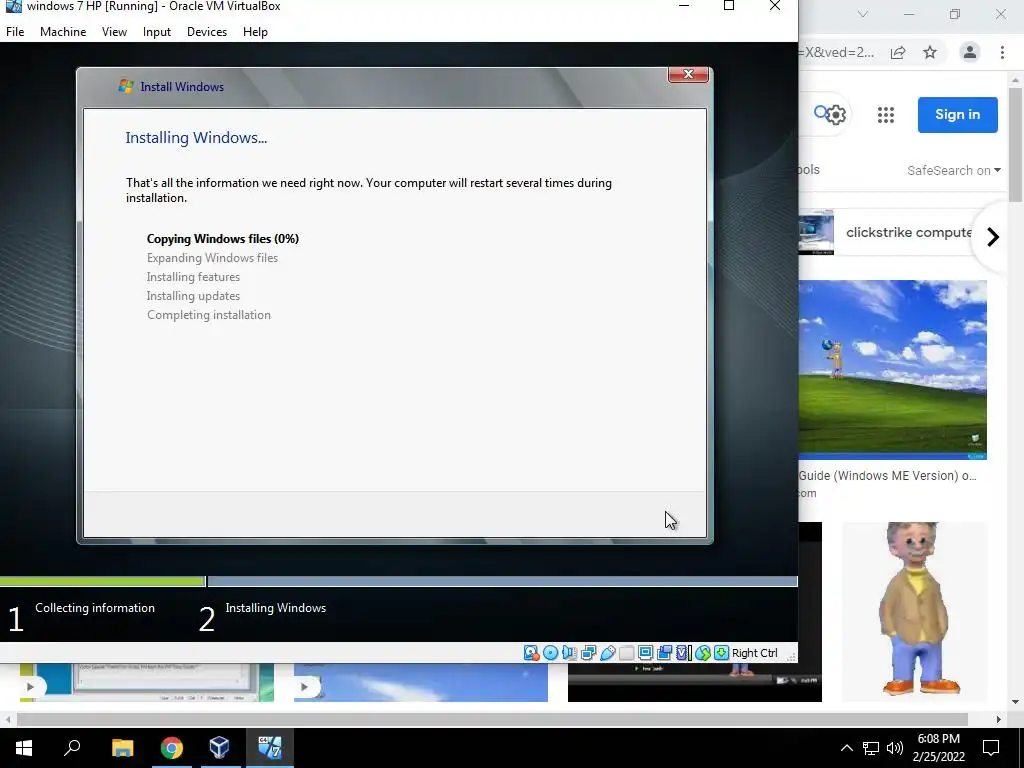This screenshot has width=1024, height=768.
Task: Click the display monitor icon in VirtualBox status bar
Action: [645, 652]
